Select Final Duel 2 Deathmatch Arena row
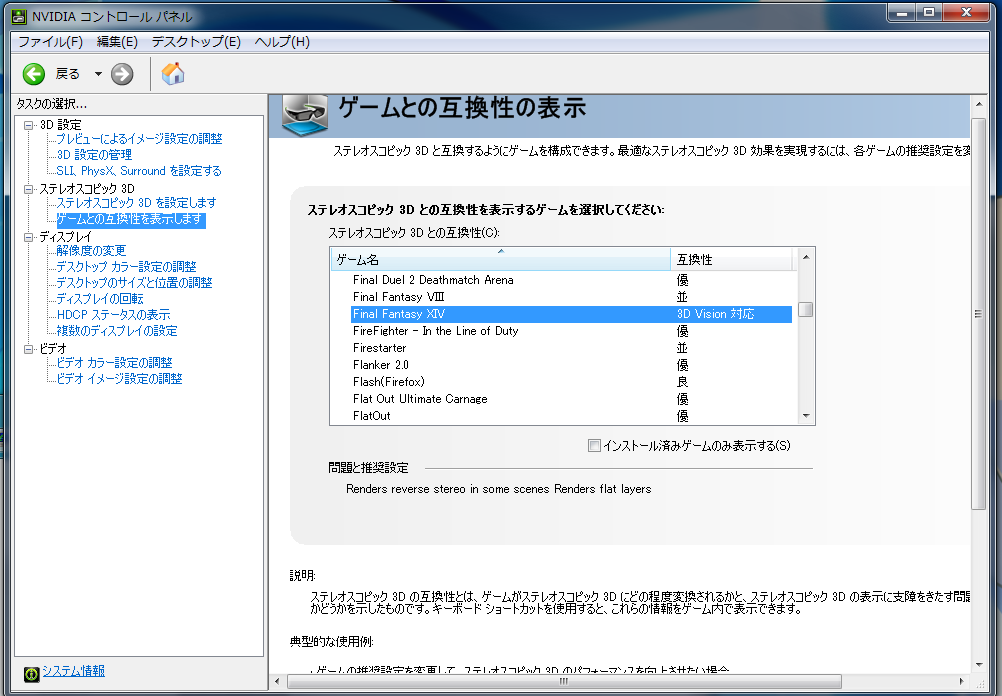This screenshot has width=1002, height=696. [571, 280]
